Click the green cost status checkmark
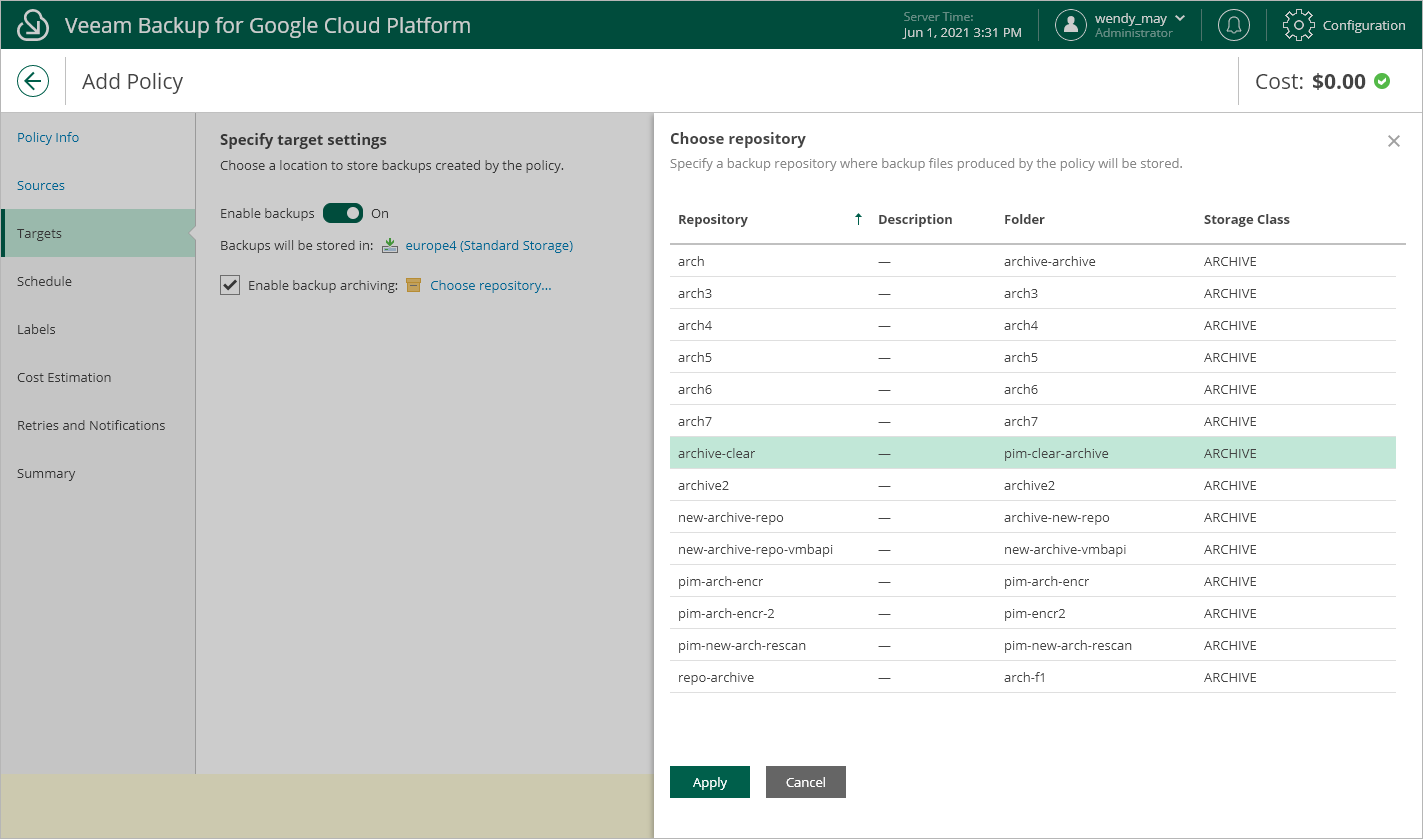 pos(1382,81)
